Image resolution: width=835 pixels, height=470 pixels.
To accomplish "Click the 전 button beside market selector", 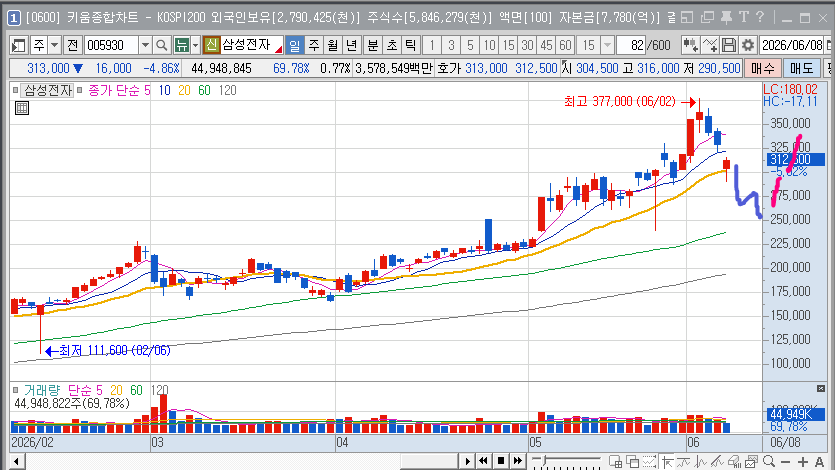I will [x=72, y=45].
